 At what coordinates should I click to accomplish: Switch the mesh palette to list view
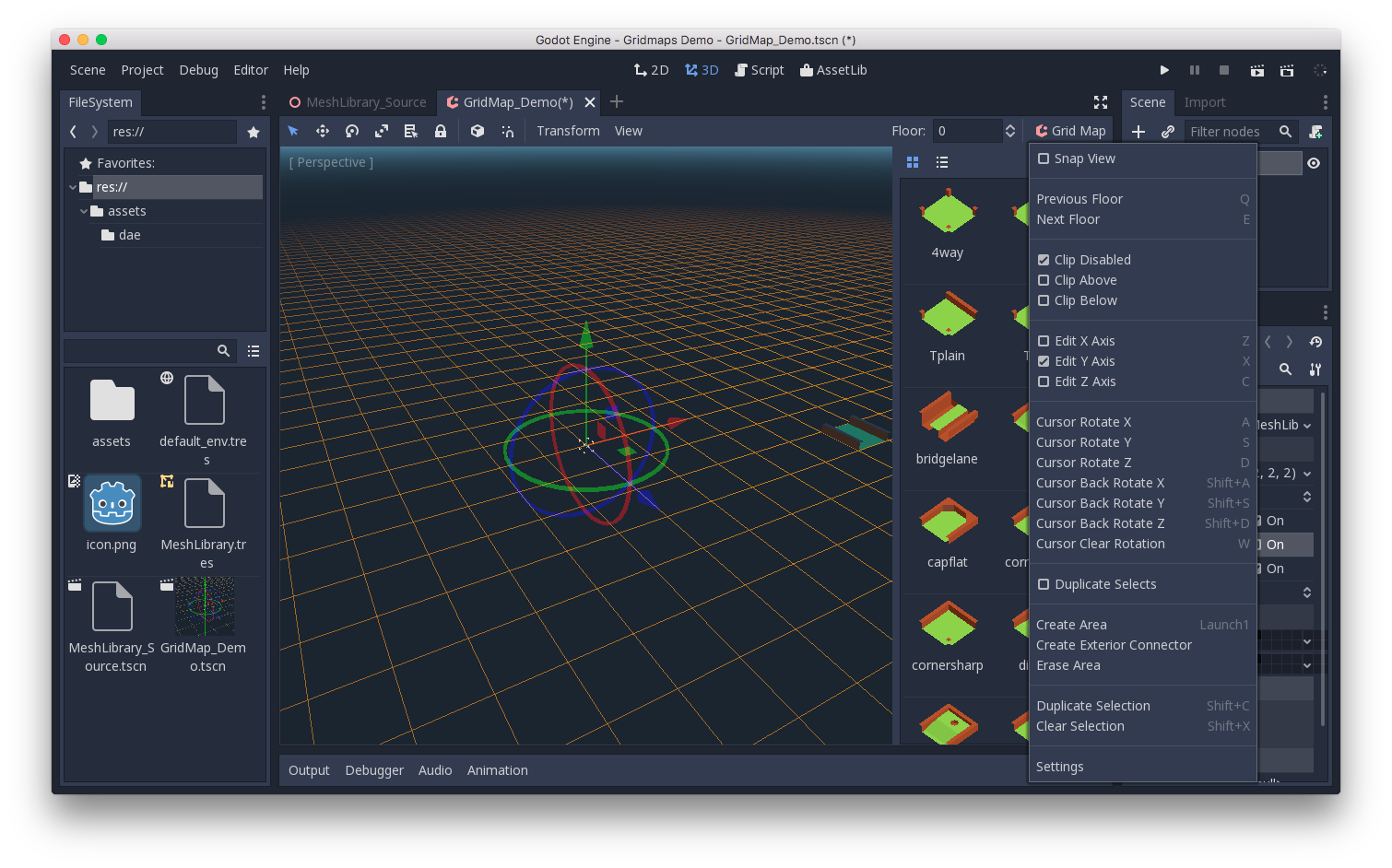click(x=941, y=162)
